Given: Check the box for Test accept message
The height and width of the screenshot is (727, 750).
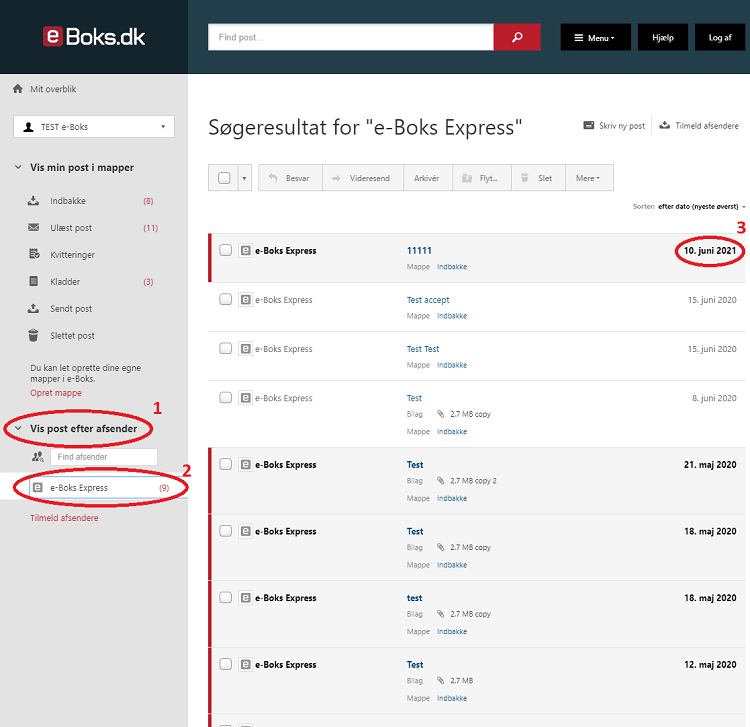Looking at the screenshot, I should point(225,299).
